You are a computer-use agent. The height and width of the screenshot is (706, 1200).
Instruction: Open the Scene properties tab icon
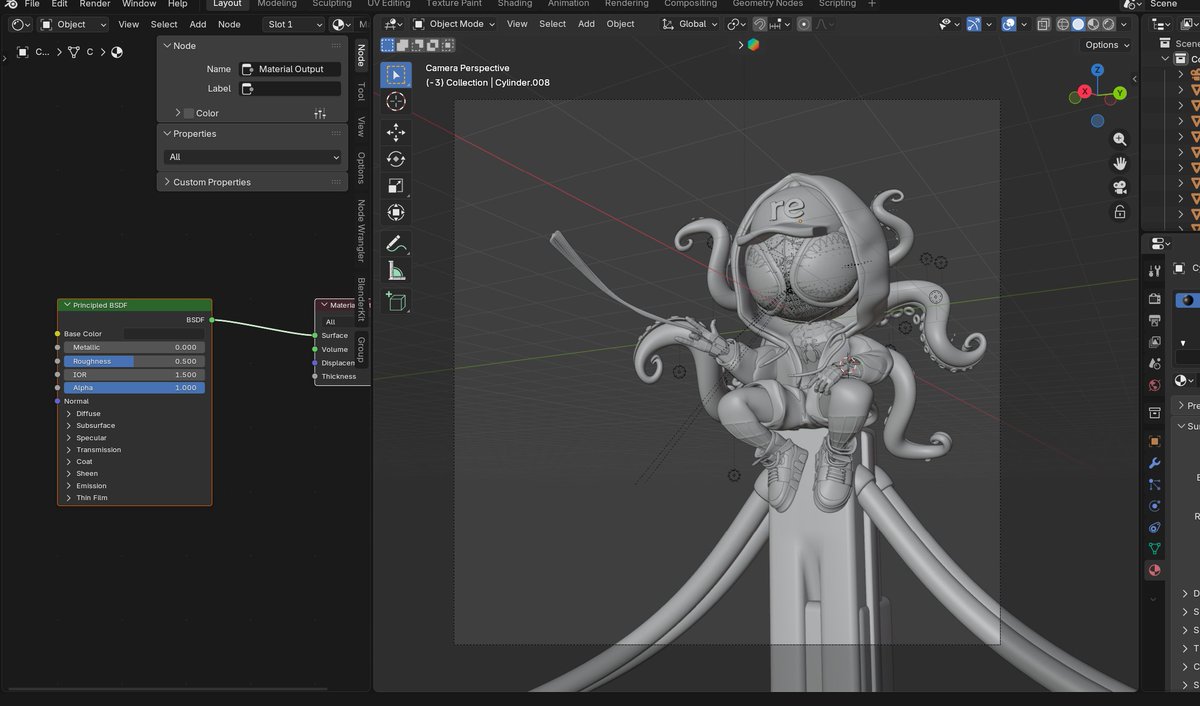click(x=1154, y=363)
